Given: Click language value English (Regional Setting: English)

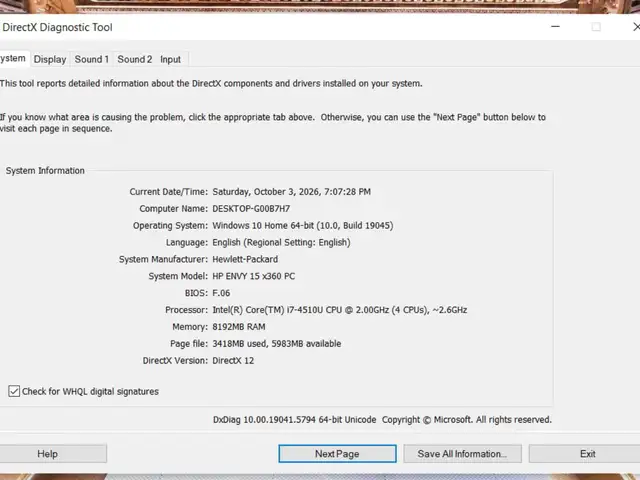Looking at the screenshot, I should coord(281,242).
